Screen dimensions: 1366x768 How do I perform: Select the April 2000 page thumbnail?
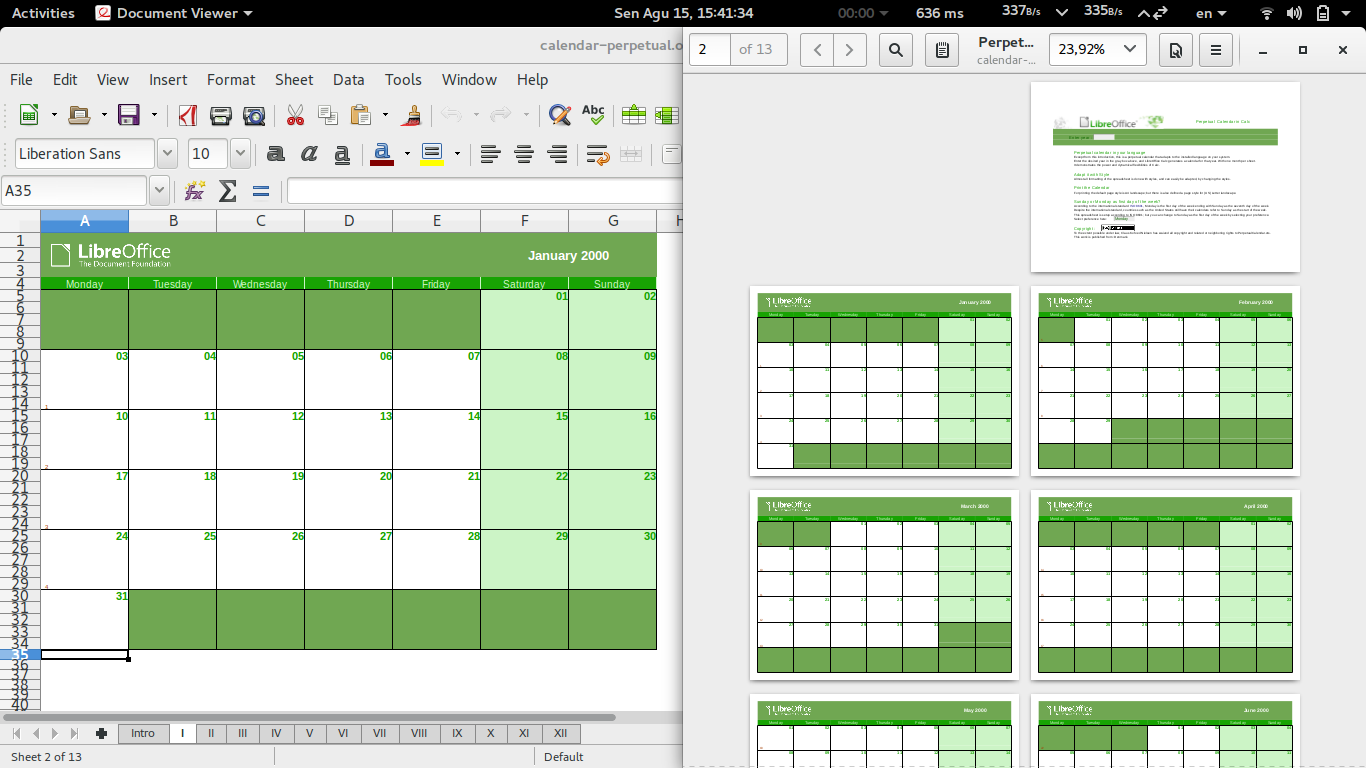coord(1165,585)
